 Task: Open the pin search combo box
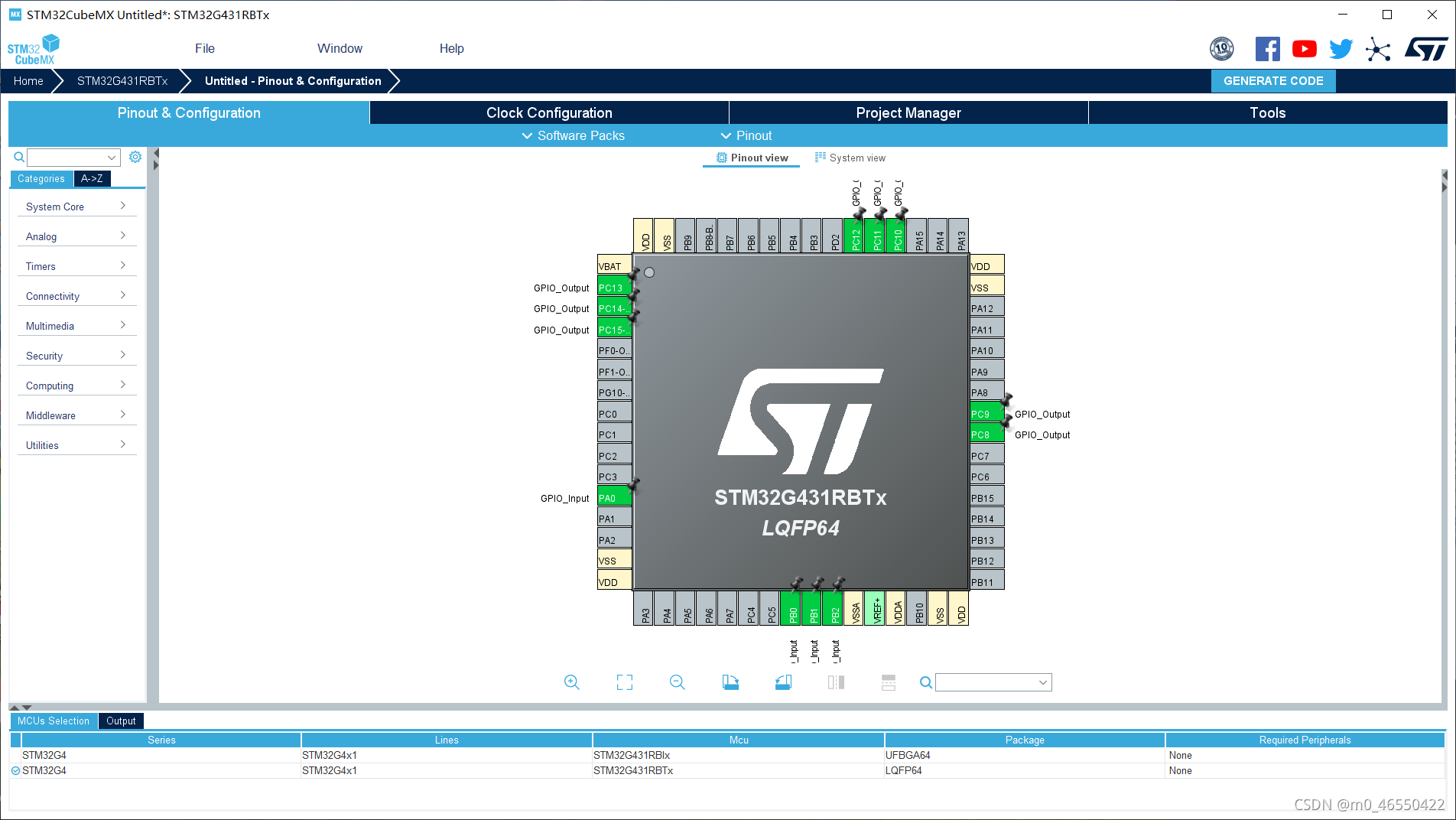click(x=993, y=682)
